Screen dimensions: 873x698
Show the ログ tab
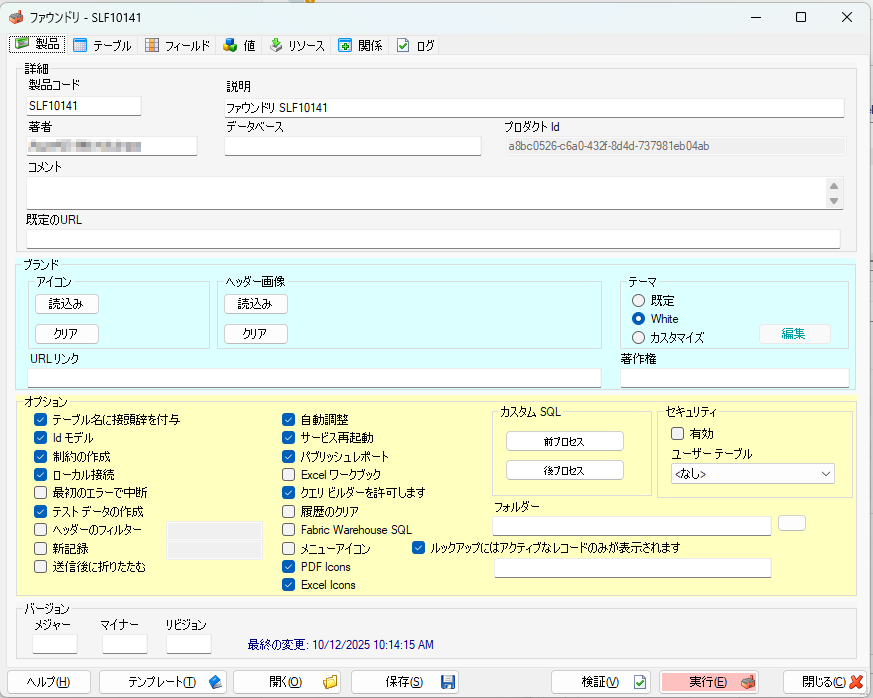(415, 45)
